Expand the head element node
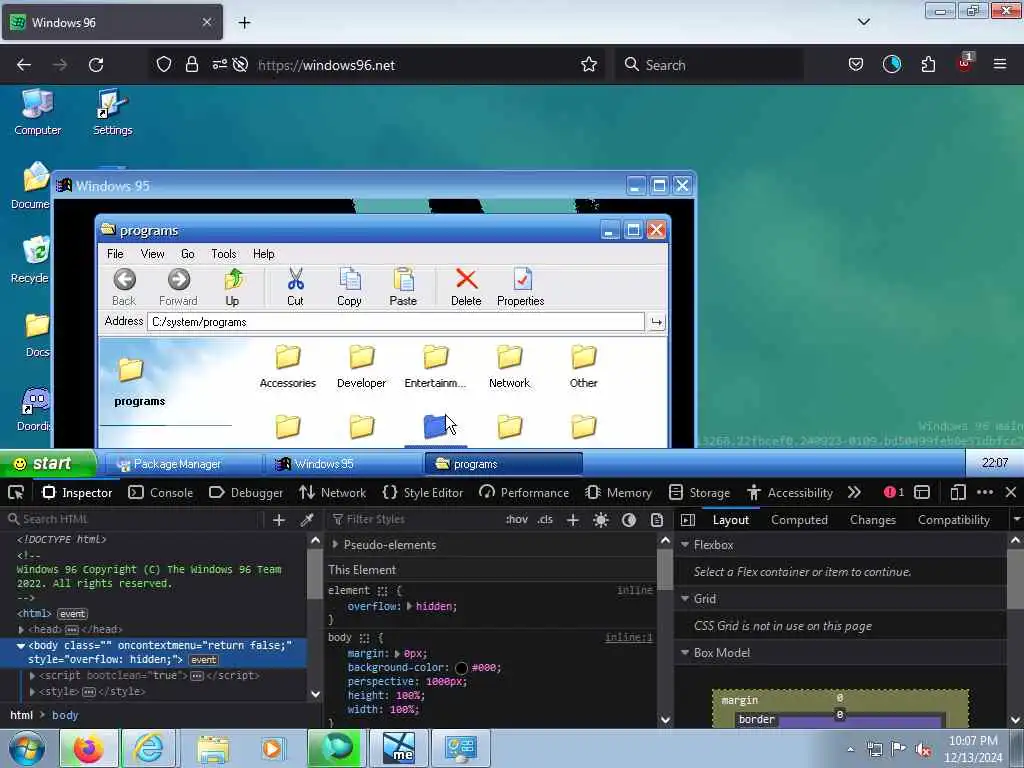The image size is (1024, 768). tap(22, 630)
